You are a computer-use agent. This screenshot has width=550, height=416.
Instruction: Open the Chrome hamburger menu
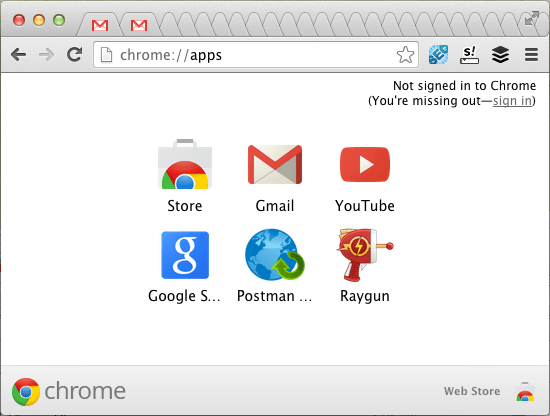[531, 55]
